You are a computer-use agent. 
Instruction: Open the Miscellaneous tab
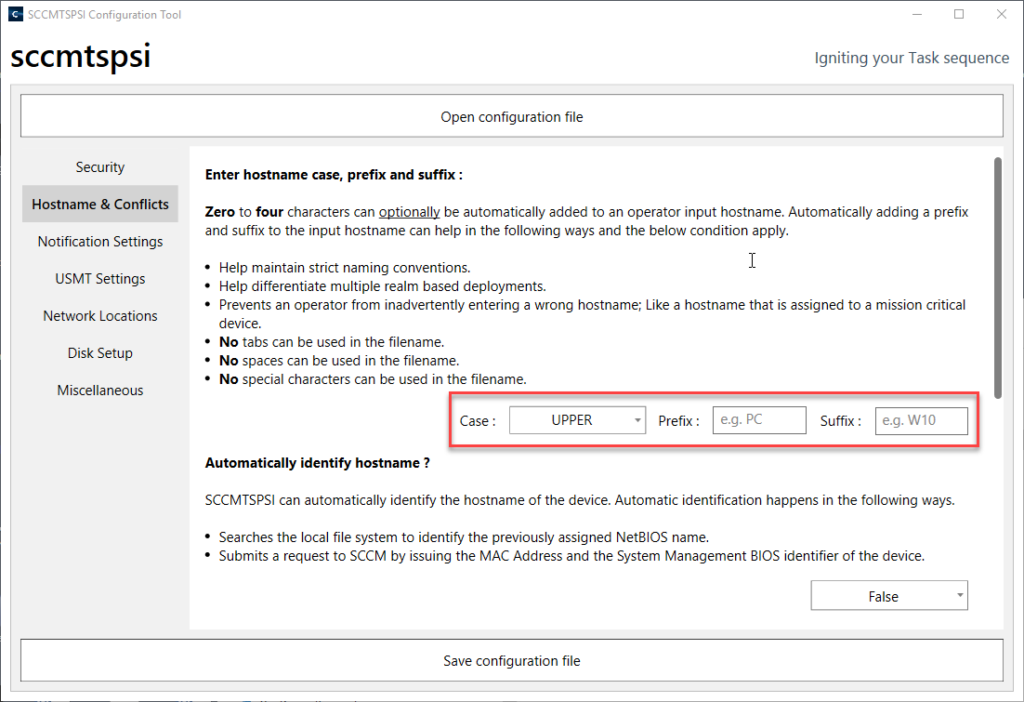click(100, 390)
